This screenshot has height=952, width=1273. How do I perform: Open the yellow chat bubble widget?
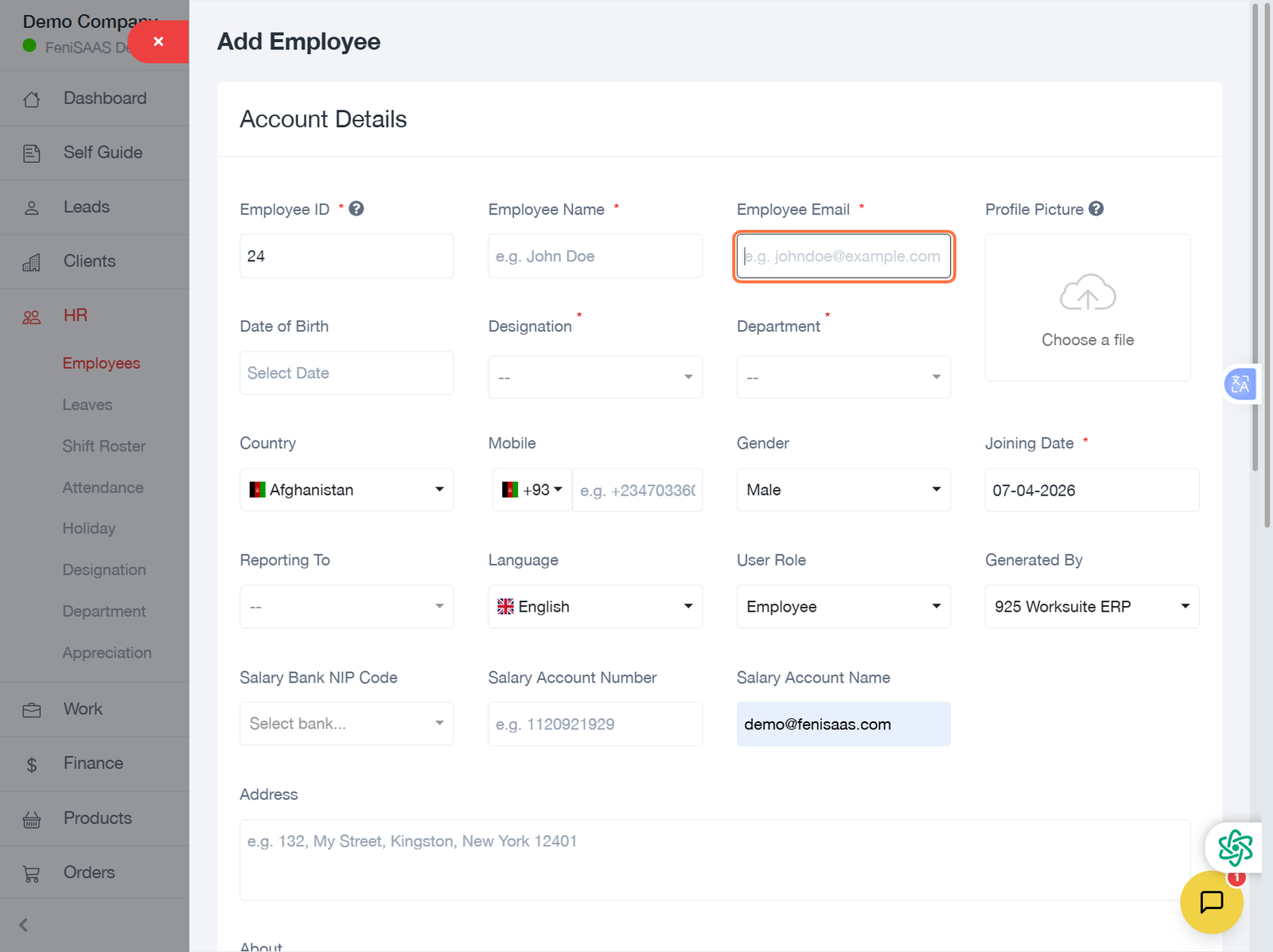[x=1211, y=902]
